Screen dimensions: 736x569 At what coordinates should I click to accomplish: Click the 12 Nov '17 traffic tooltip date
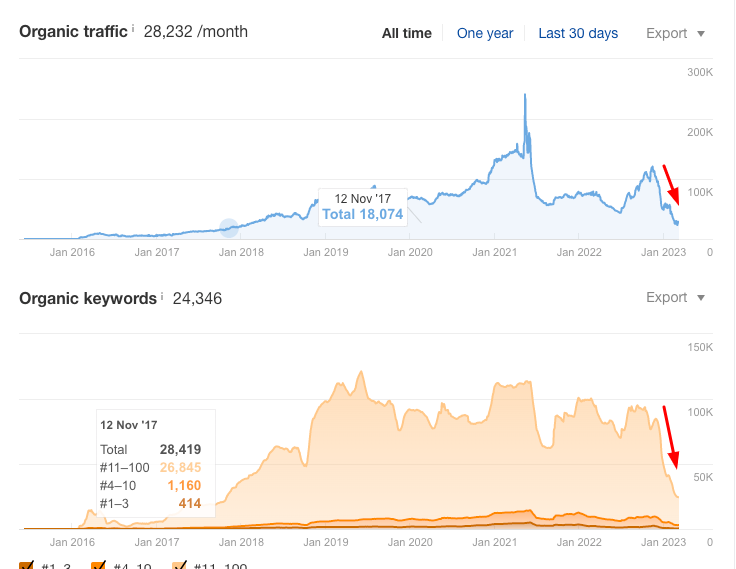(x=362, y=199)
